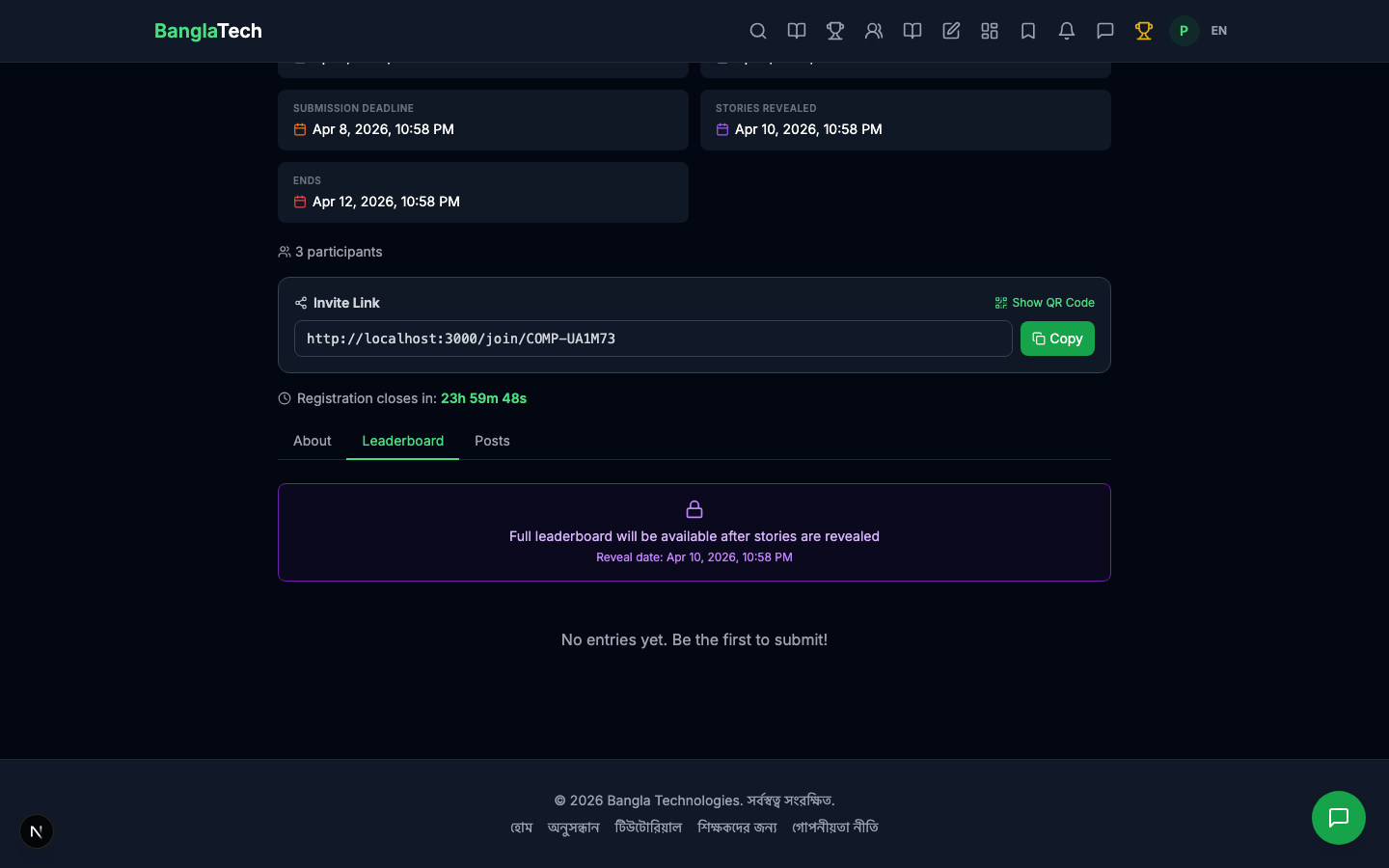Open the messages chat bubble icon
Viewport: 1389px width, 868px height.
point(1105,31)
